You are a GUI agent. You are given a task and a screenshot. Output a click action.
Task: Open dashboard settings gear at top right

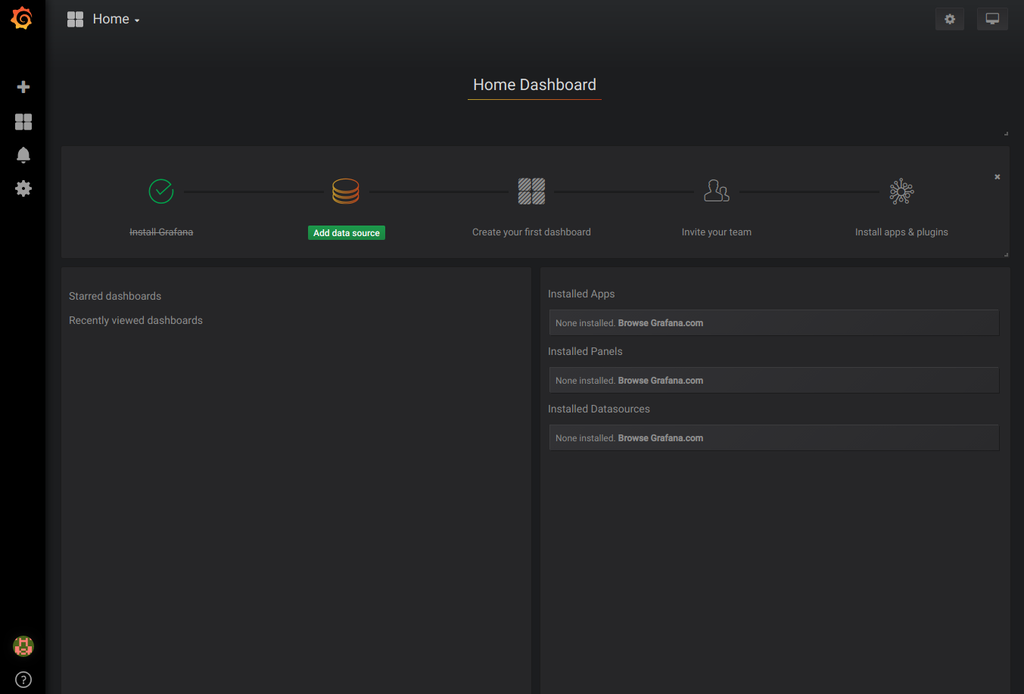(x=950, y=19)
